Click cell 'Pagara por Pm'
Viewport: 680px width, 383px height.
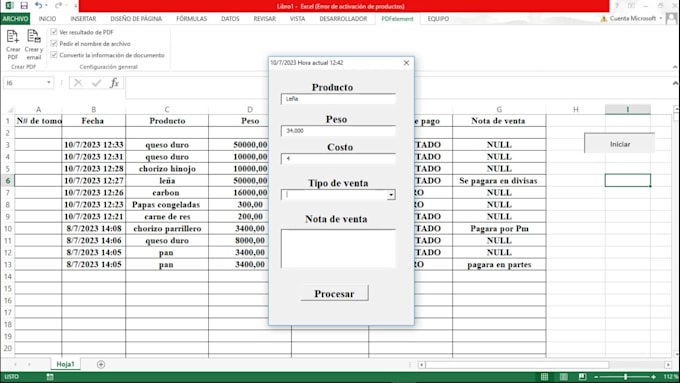(499, 229)
